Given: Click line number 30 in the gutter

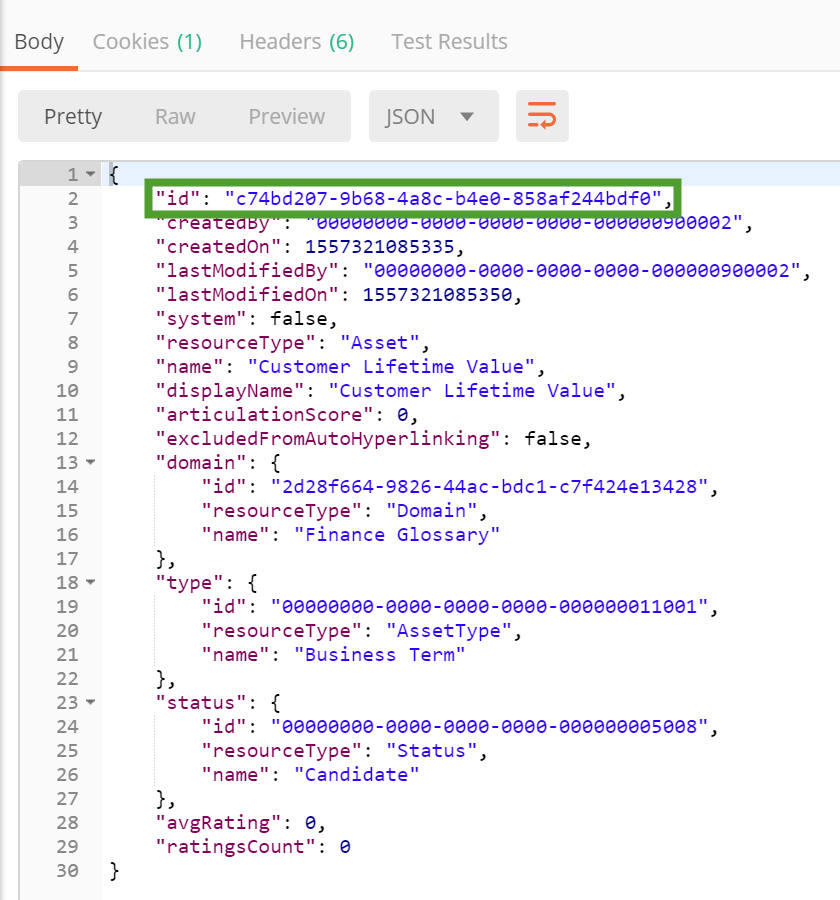Looking at the screenshot, I should coord(67,871).
